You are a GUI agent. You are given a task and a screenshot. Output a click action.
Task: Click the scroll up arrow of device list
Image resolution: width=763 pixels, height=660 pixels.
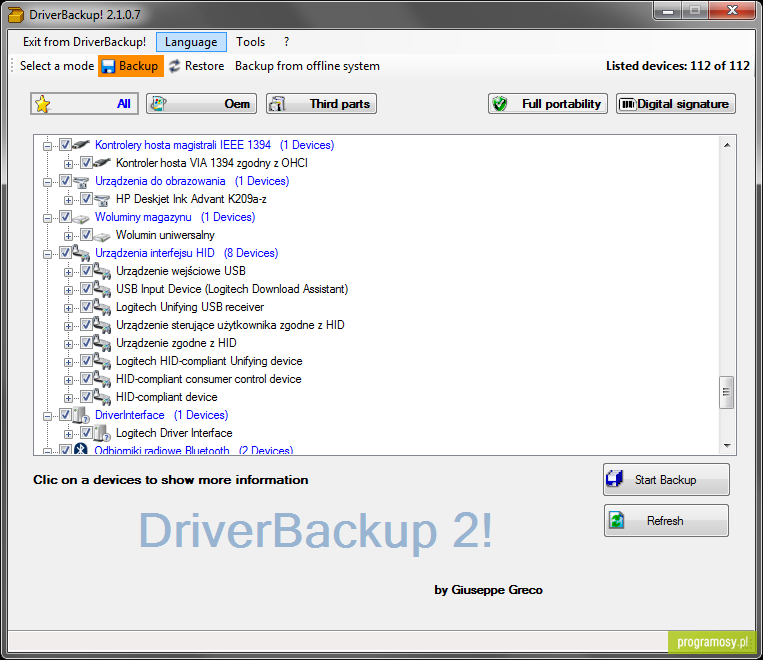click(727, 145)
